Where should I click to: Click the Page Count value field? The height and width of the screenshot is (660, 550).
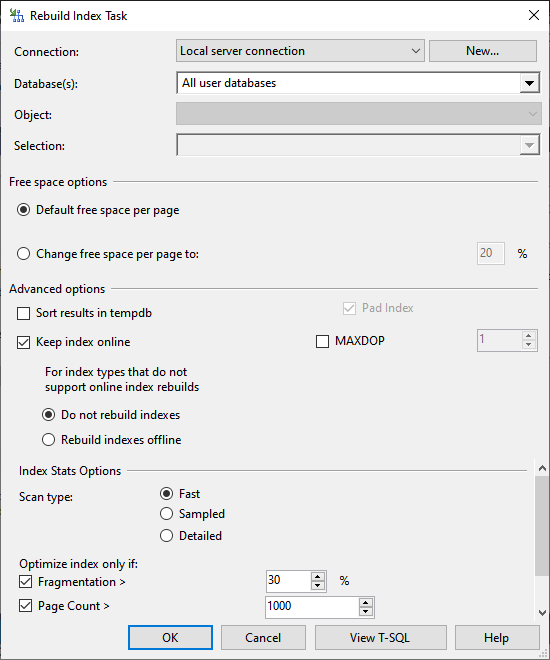click(312, 607)
